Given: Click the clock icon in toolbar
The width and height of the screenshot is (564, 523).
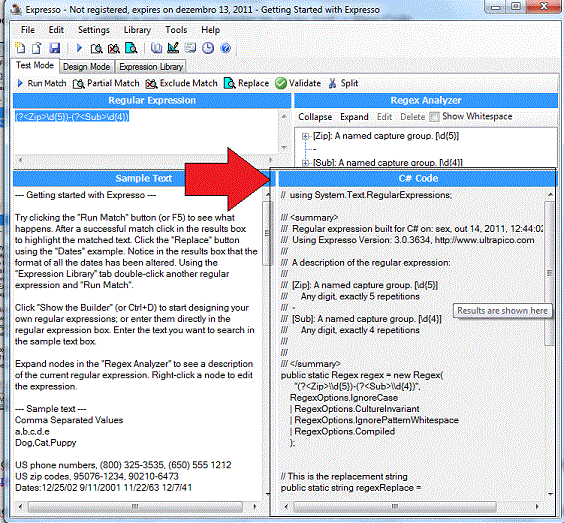Looking at the screenshot, I should coord(208,48).
